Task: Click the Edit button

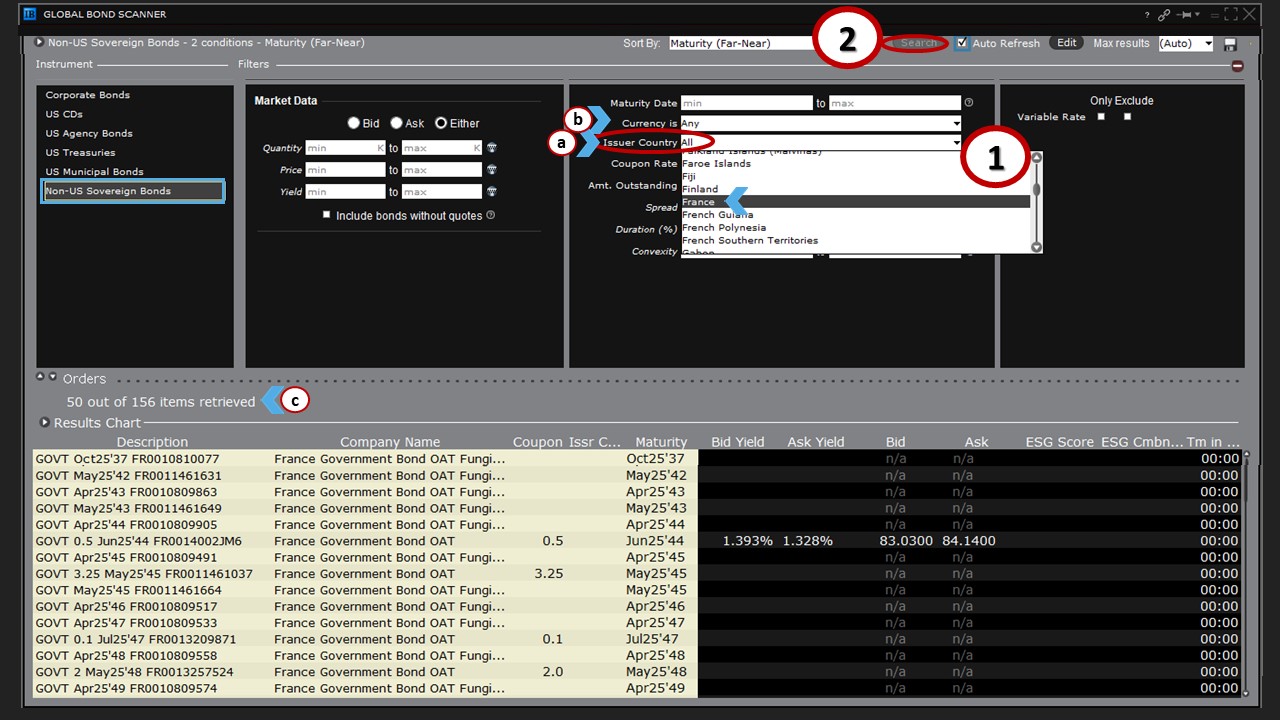Action: point(1067,43)
